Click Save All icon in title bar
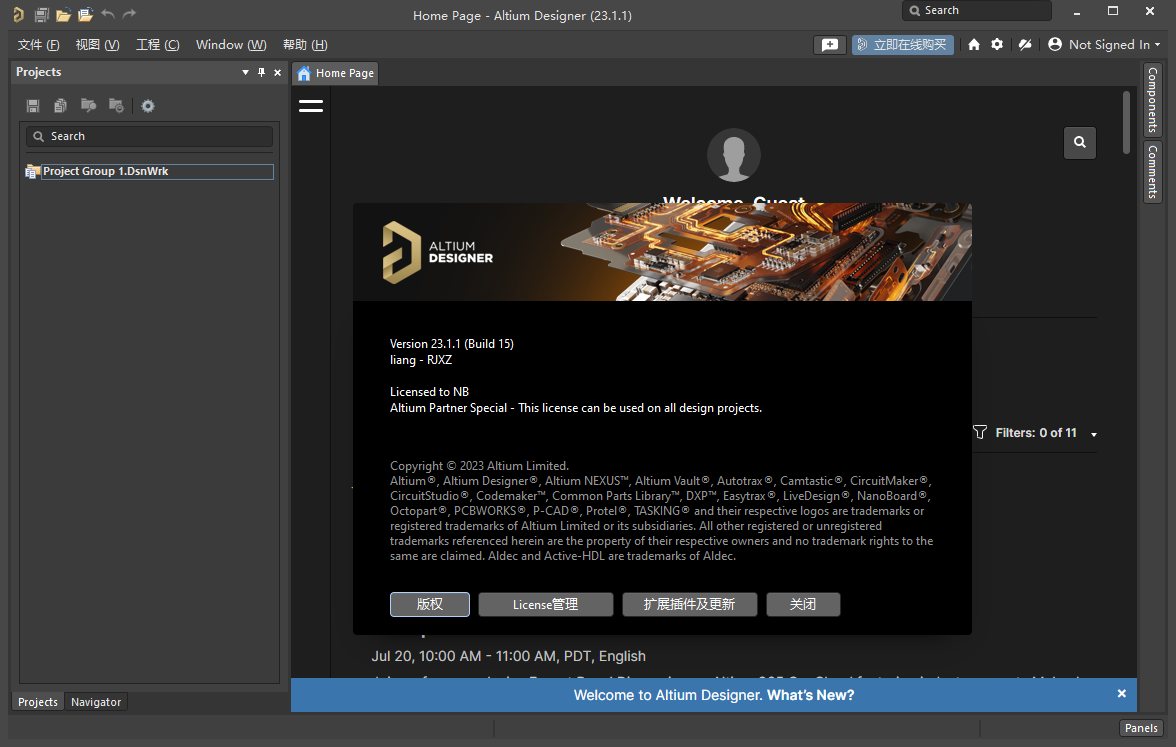 [x=42, y=14]
